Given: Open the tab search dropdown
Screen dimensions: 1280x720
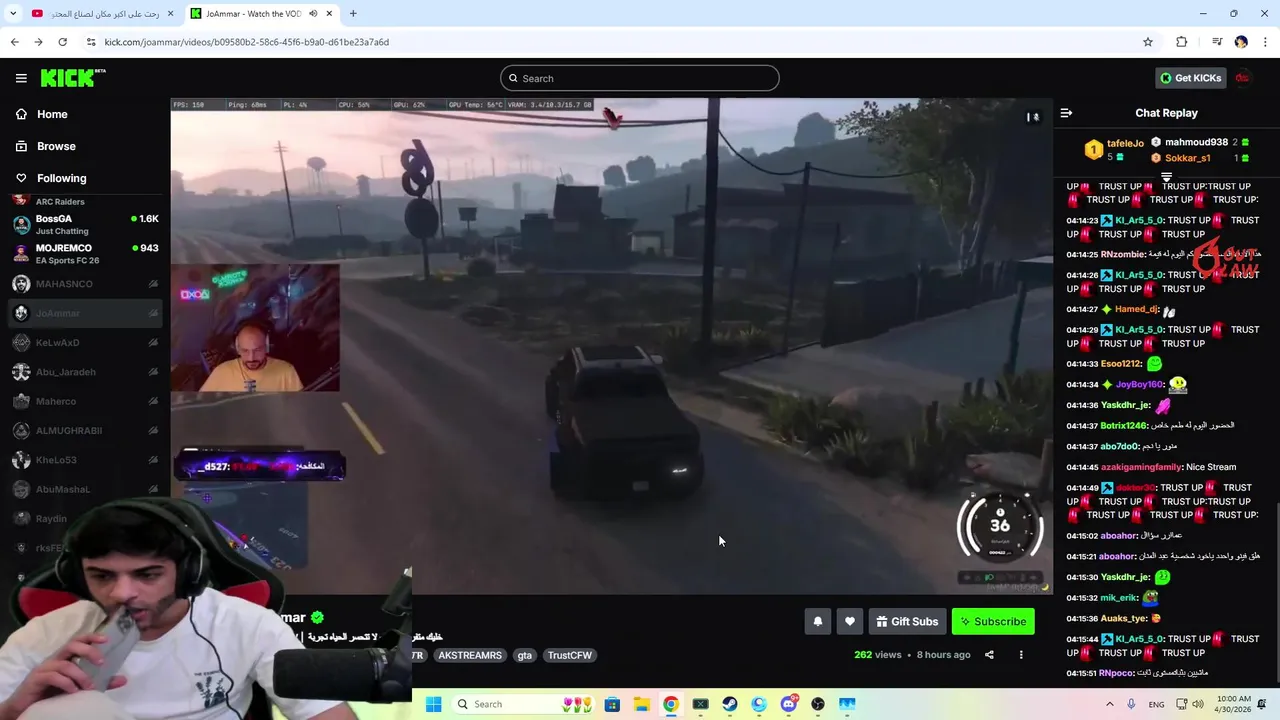Looking at the screenshot, I should [x=13, y=14].
